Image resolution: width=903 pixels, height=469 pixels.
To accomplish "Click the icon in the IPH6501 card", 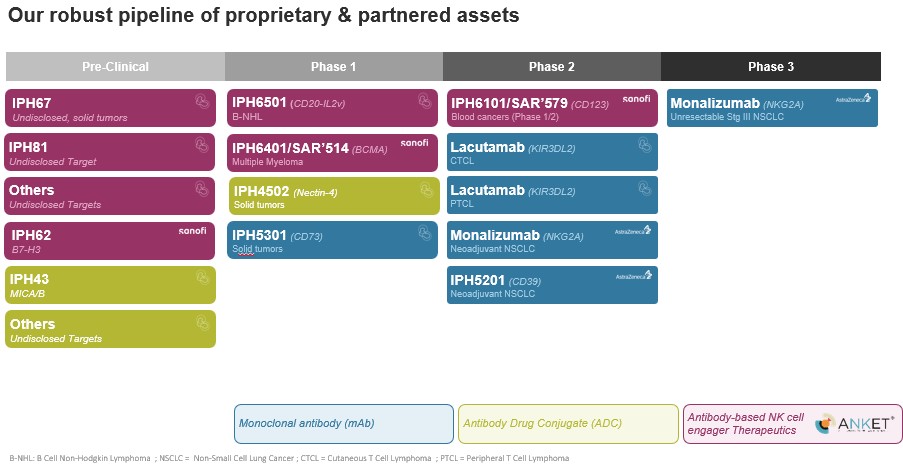I will (424, 101).
